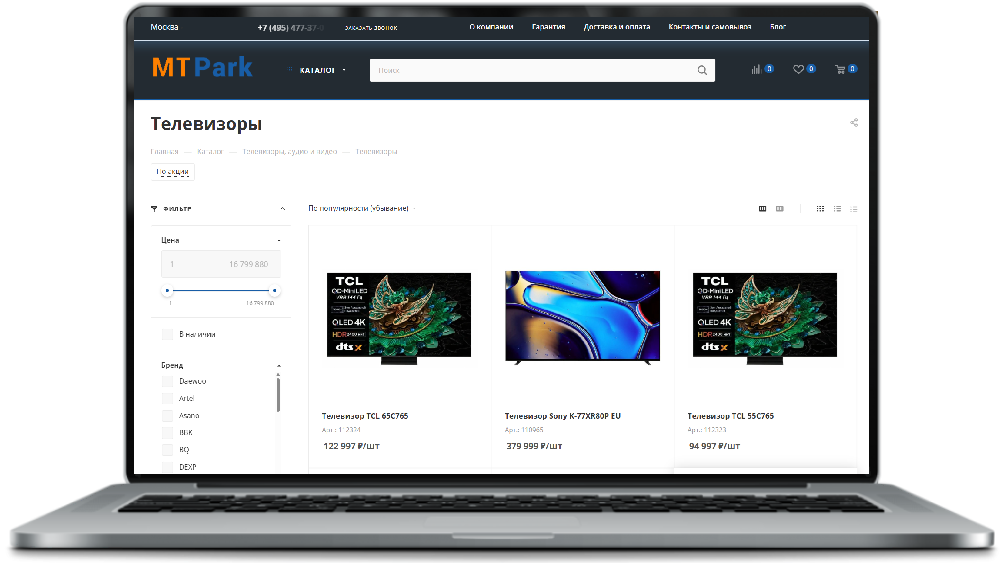Check the BQ brand checkbox
Viewport: 1004px width, 583px height.
(x=168, y=450)
